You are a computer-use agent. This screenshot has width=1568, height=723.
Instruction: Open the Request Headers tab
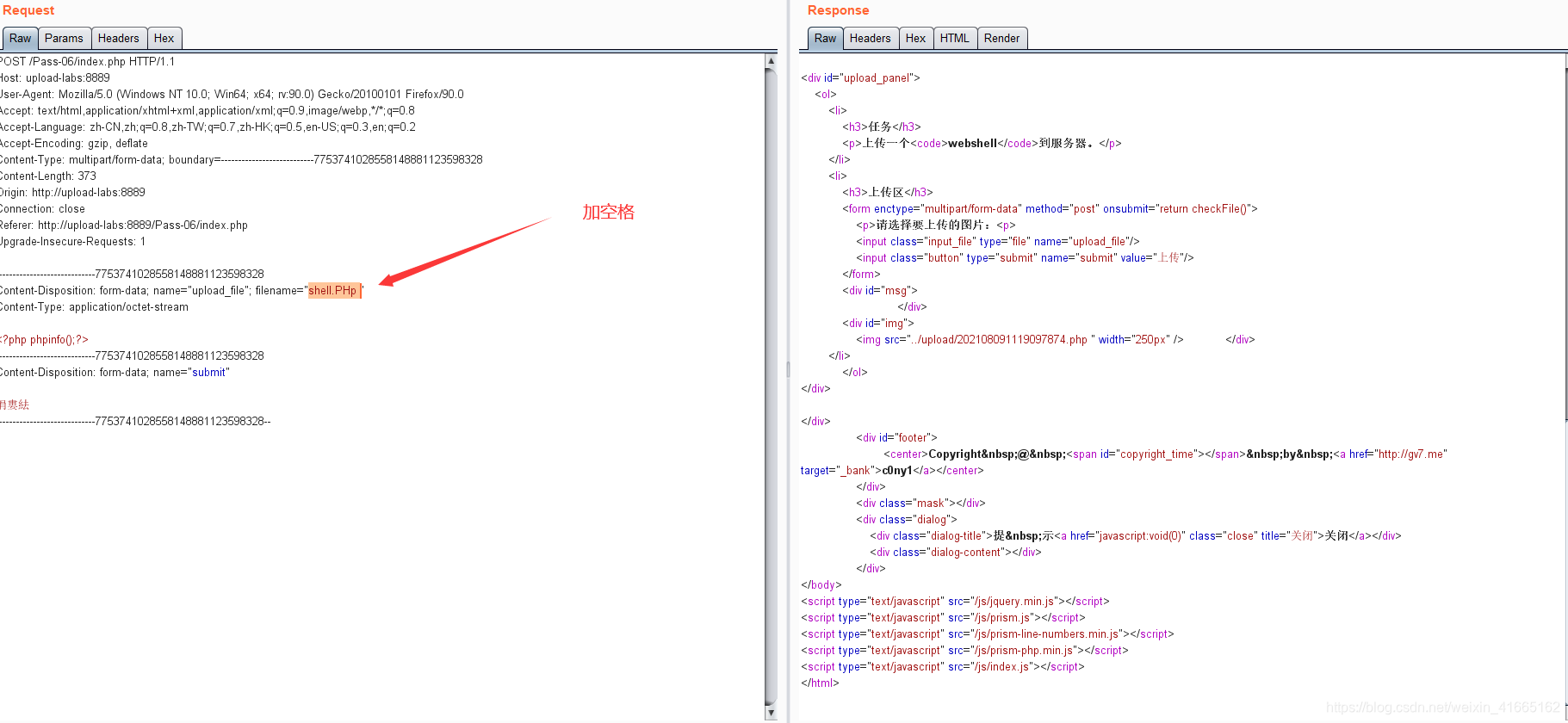[119, 38]
